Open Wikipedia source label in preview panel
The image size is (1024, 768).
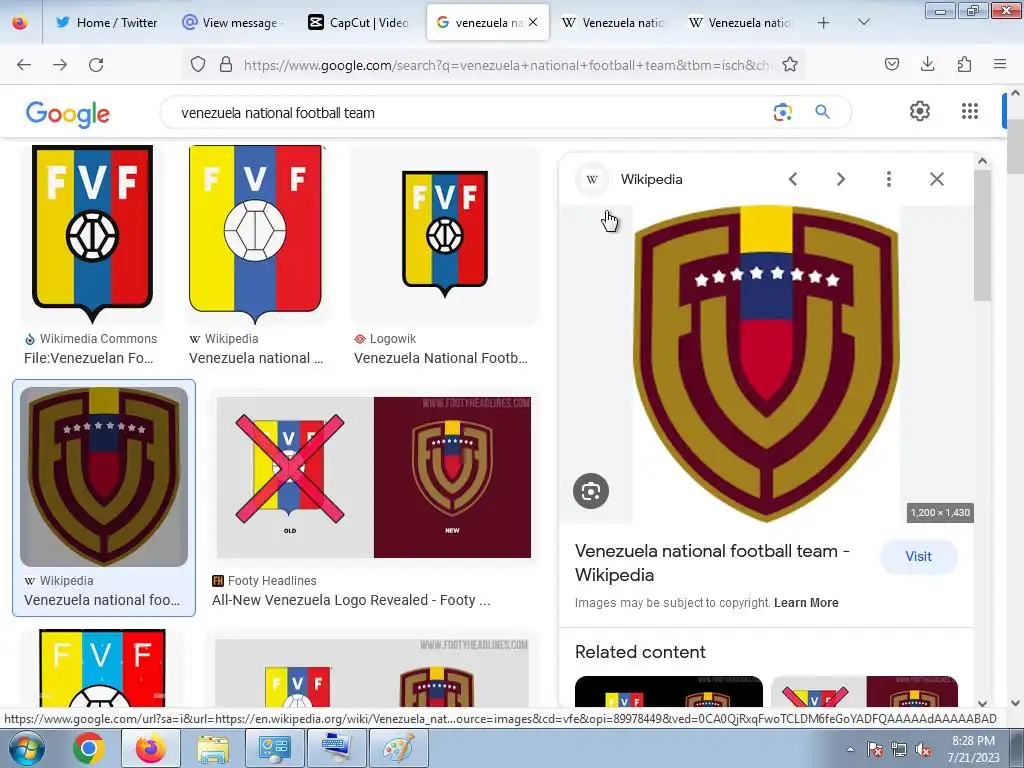[651, 179]
